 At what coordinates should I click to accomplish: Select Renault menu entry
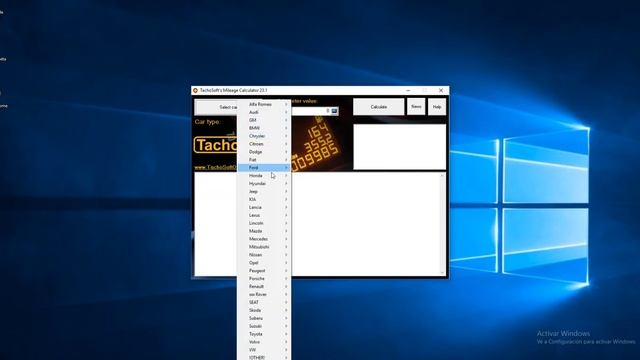[x=264, y=287]
